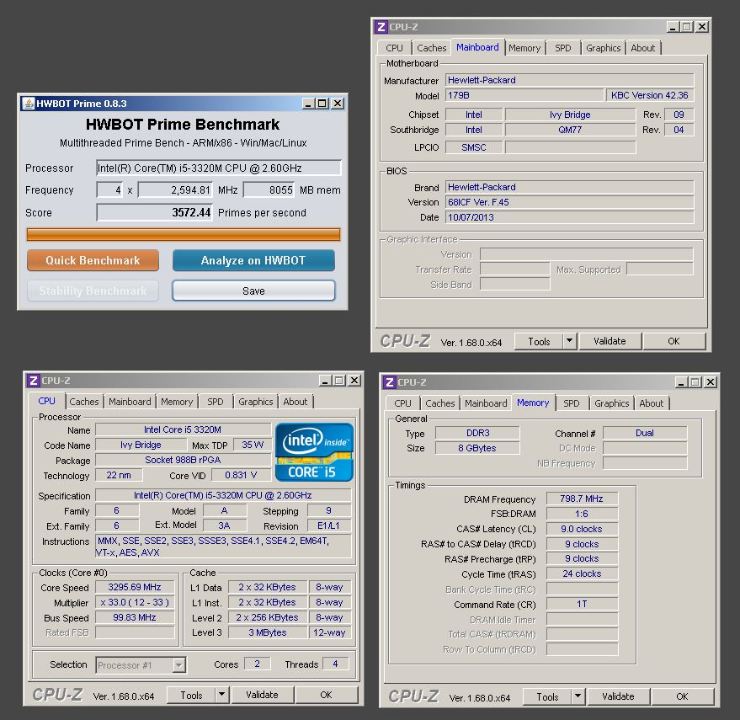Open SPD tab in Memory window

coord(571,403)
